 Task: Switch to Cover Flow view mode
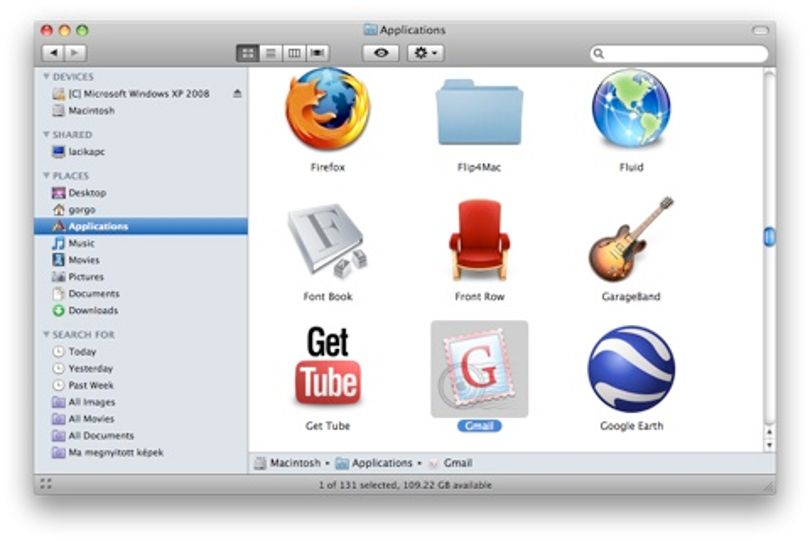tap(318, 53)
